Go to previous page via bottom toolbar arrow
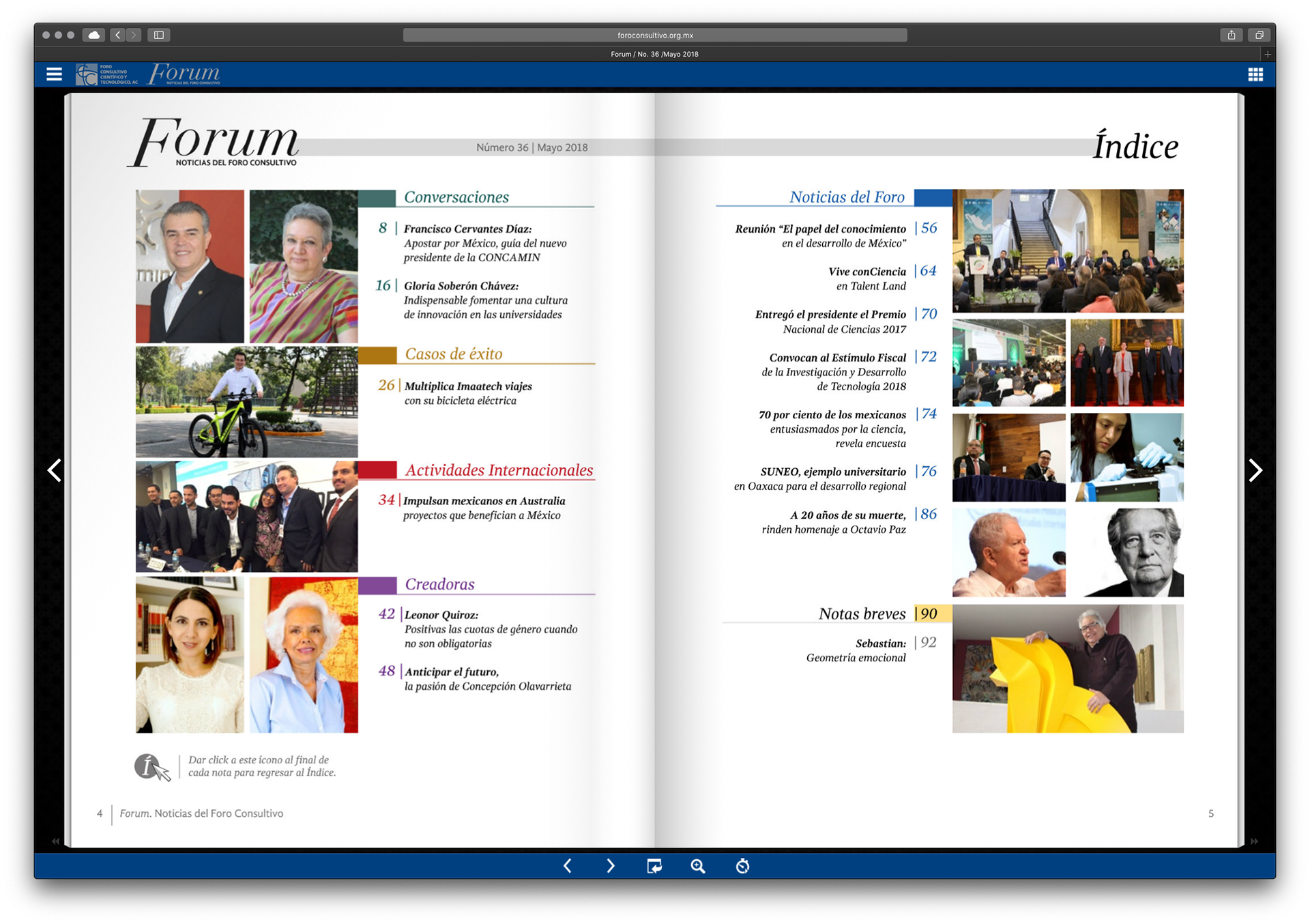Image resolution: width=1310 pixels, height=924 pixels. [568, 866]
